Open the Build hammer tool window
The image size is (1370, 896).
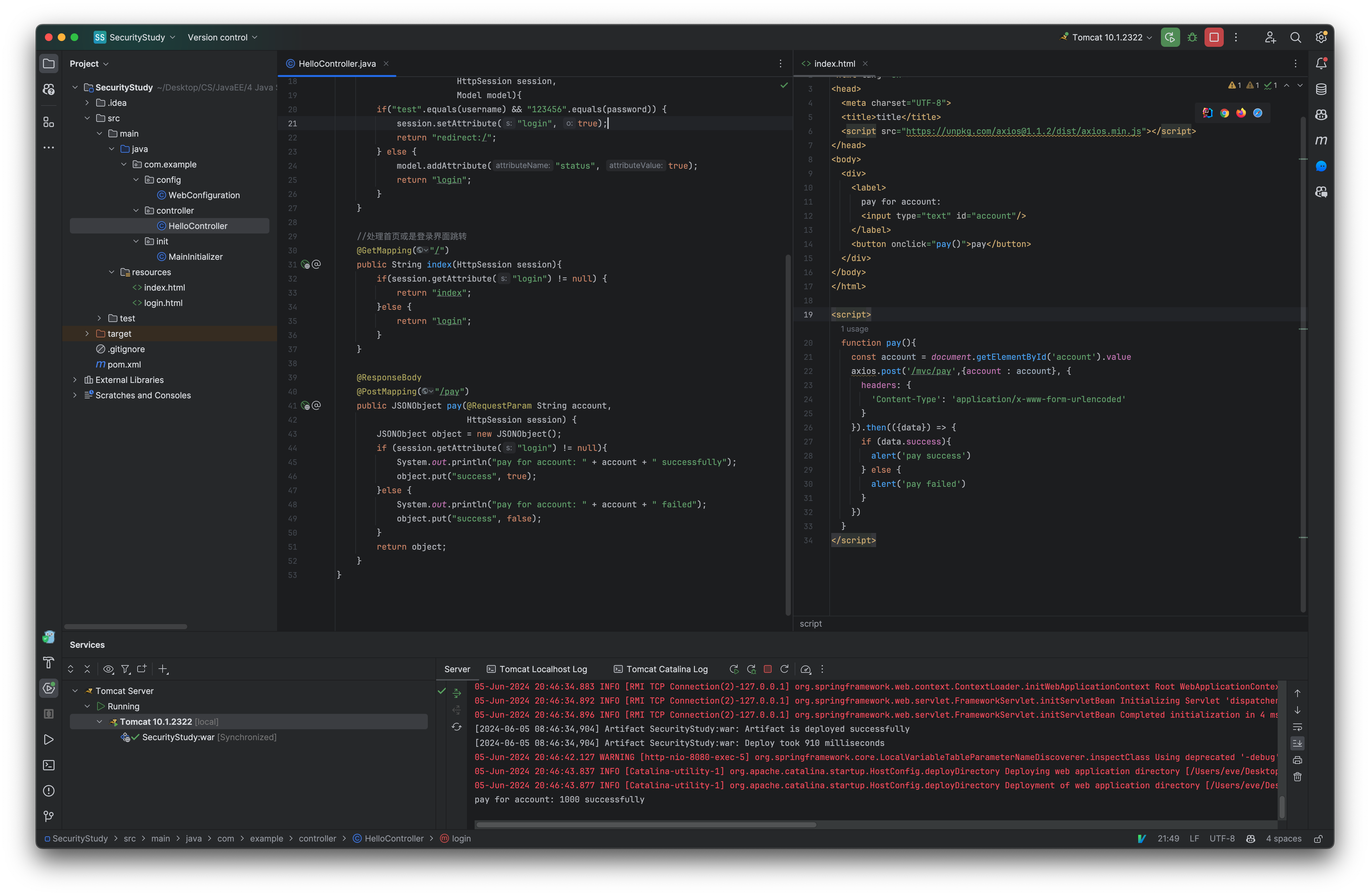pos(49,662)
